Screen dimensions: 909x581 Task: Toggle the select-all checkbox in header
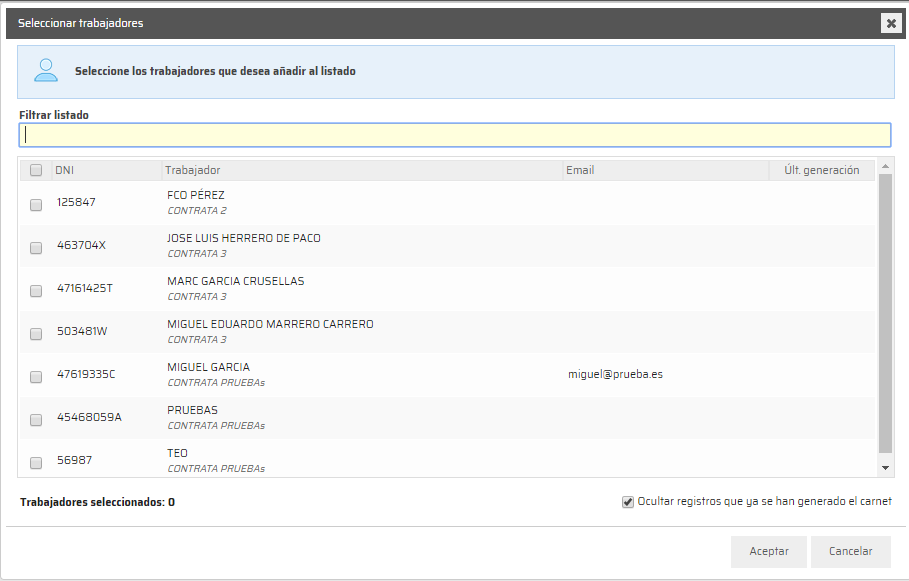coord(36,170)
